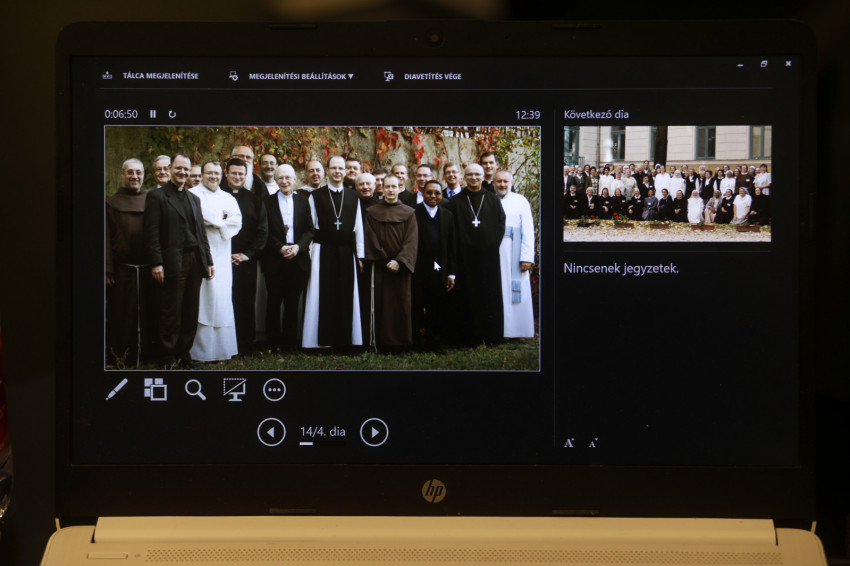This screenshot has height=566, width=850.
Task: Restart the elapsed timer
Action: pos(172,114)
